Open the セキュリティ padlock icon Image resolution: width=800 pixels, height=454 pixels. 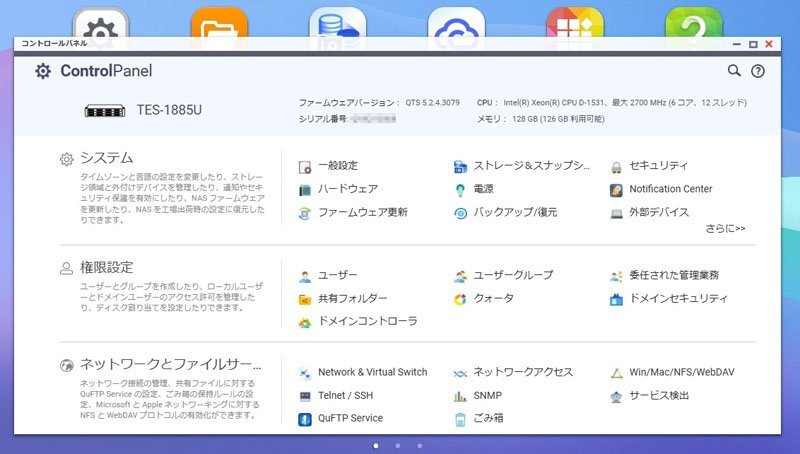(x=616, y=166)
